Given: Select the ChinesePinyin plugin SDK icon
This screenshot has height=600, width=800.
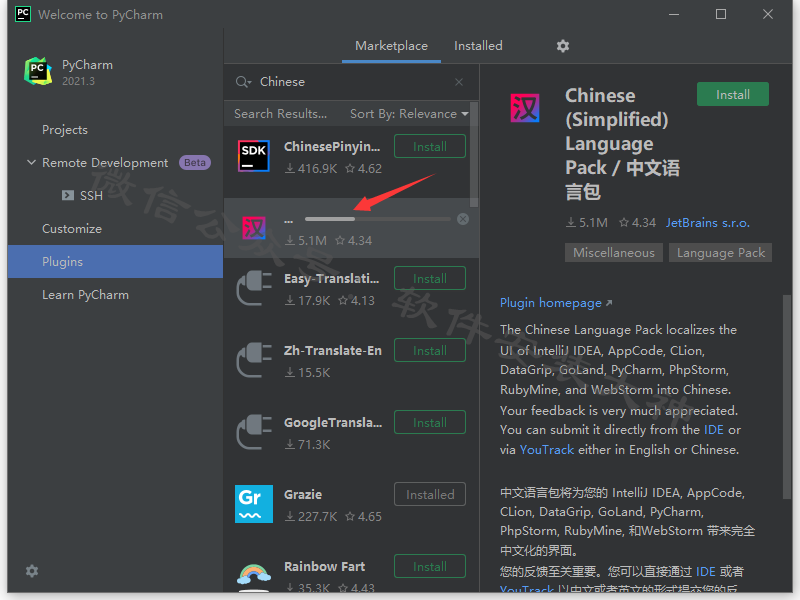Looking at the screenshot, I should pos(254,155).
